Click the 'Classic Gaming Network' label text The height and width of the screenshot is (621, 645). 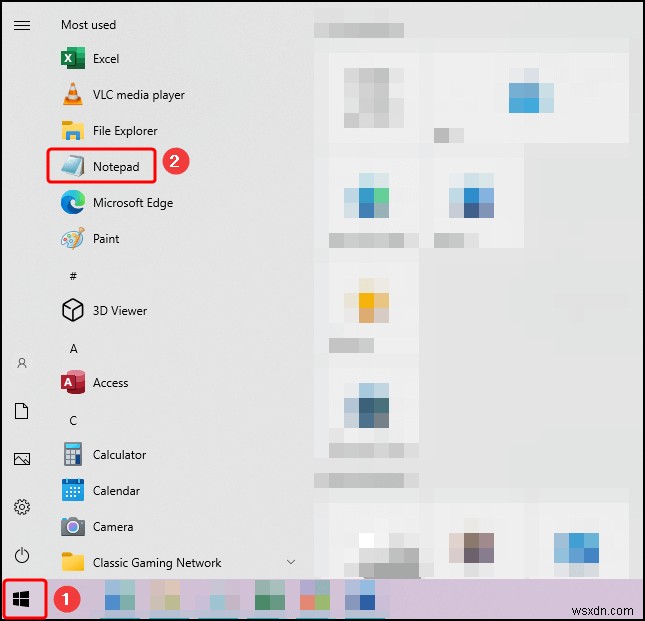pyautogui.click(x=157, y=563)
